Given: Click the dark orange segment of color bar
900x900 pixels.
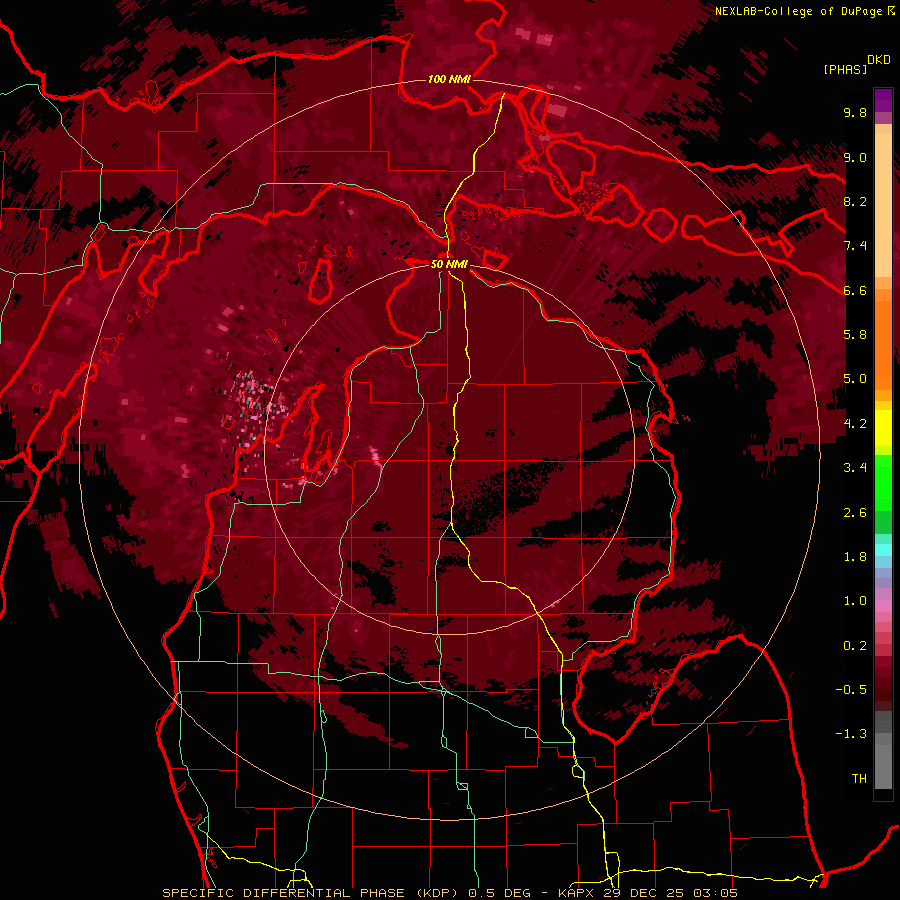Looking at the screenshot, I should (x=883, y=344).
